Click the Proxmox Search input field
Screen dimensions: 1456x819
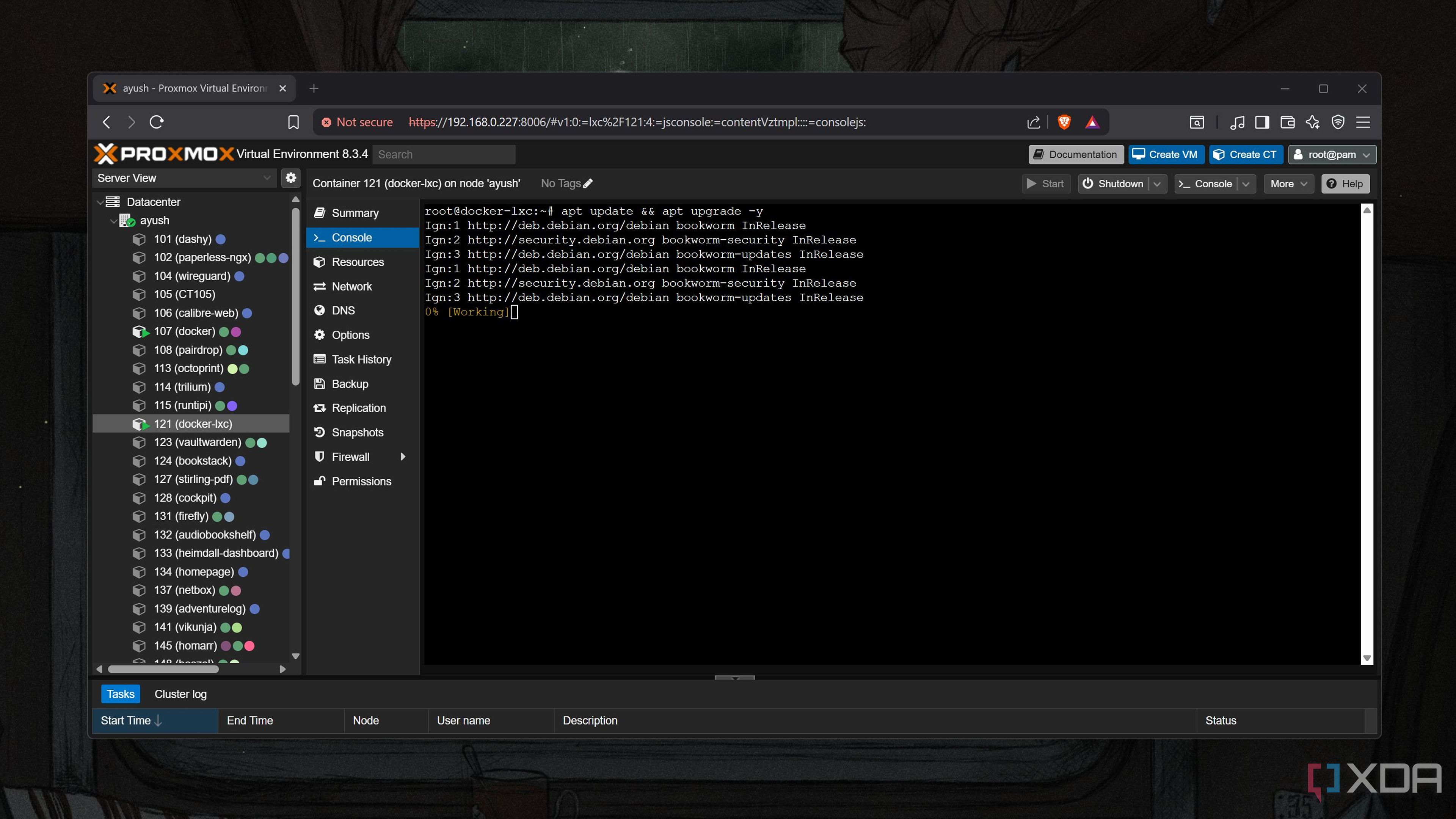click(x=444, y=154)
